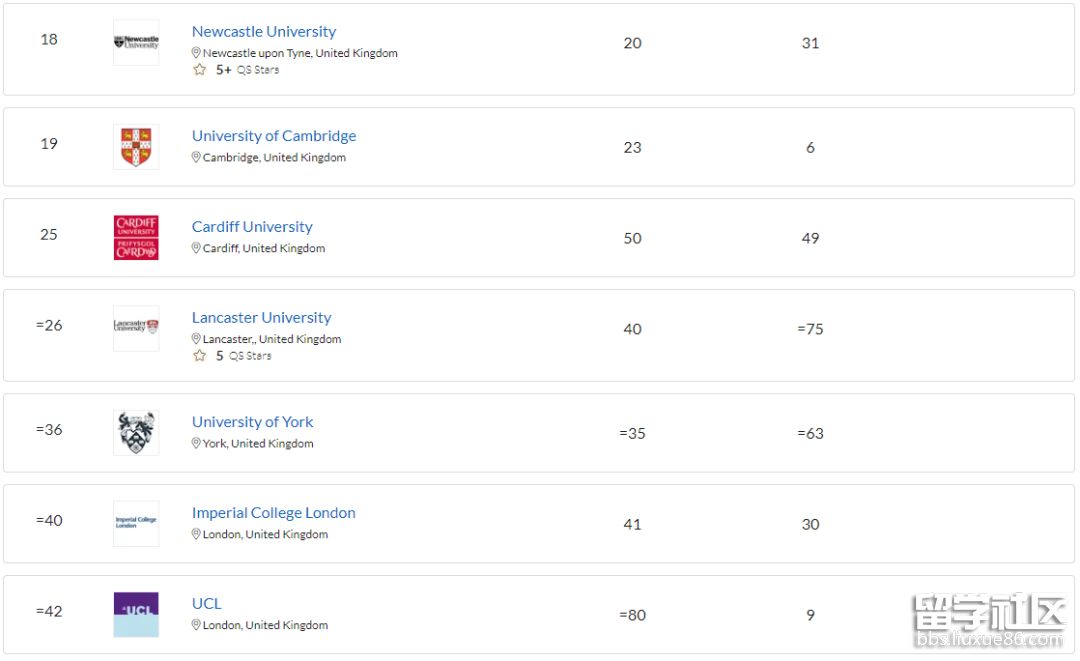Click the Lancaster University logo
This screenshot has height=661, width=1080.
(x=136, y=326)
